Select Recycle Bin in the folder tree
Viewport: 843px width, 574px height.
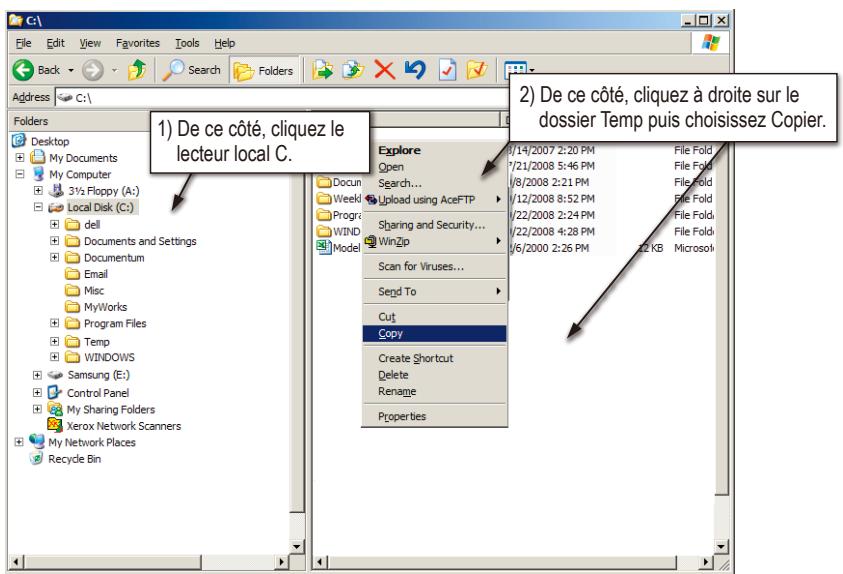tap(65, 459)
